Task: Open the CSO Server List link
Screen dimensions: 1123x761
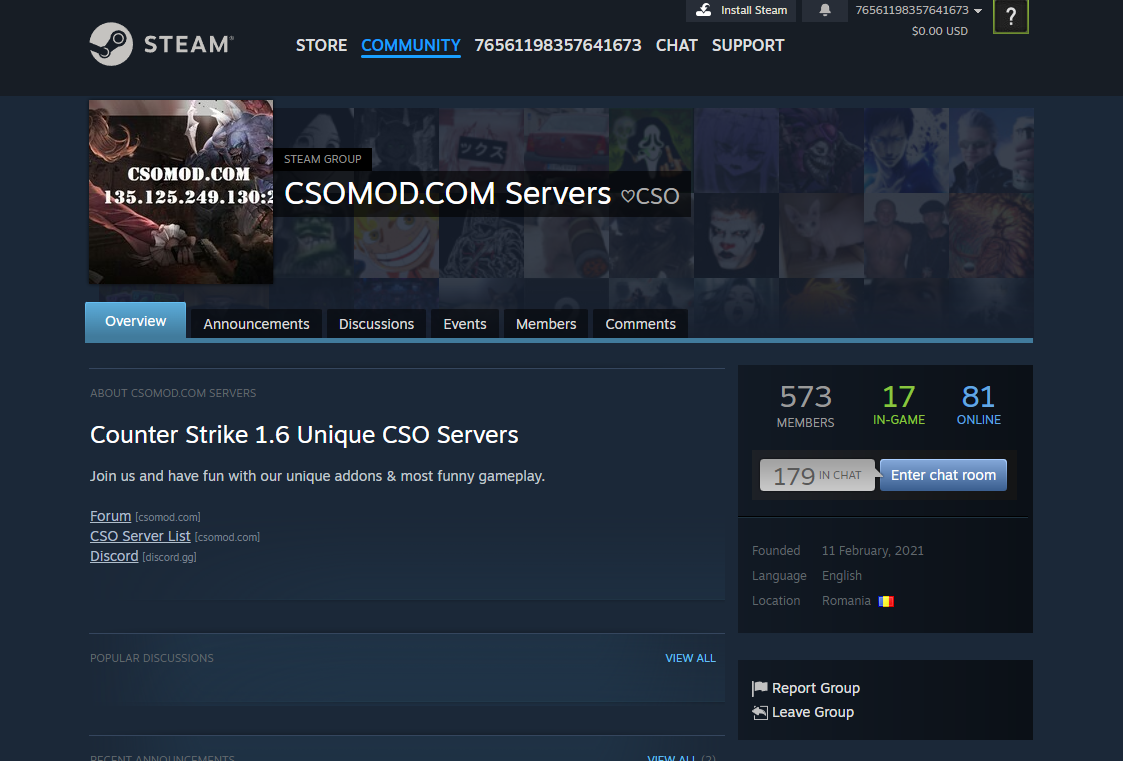Action: pyautogui.click(x=140, y=536)
